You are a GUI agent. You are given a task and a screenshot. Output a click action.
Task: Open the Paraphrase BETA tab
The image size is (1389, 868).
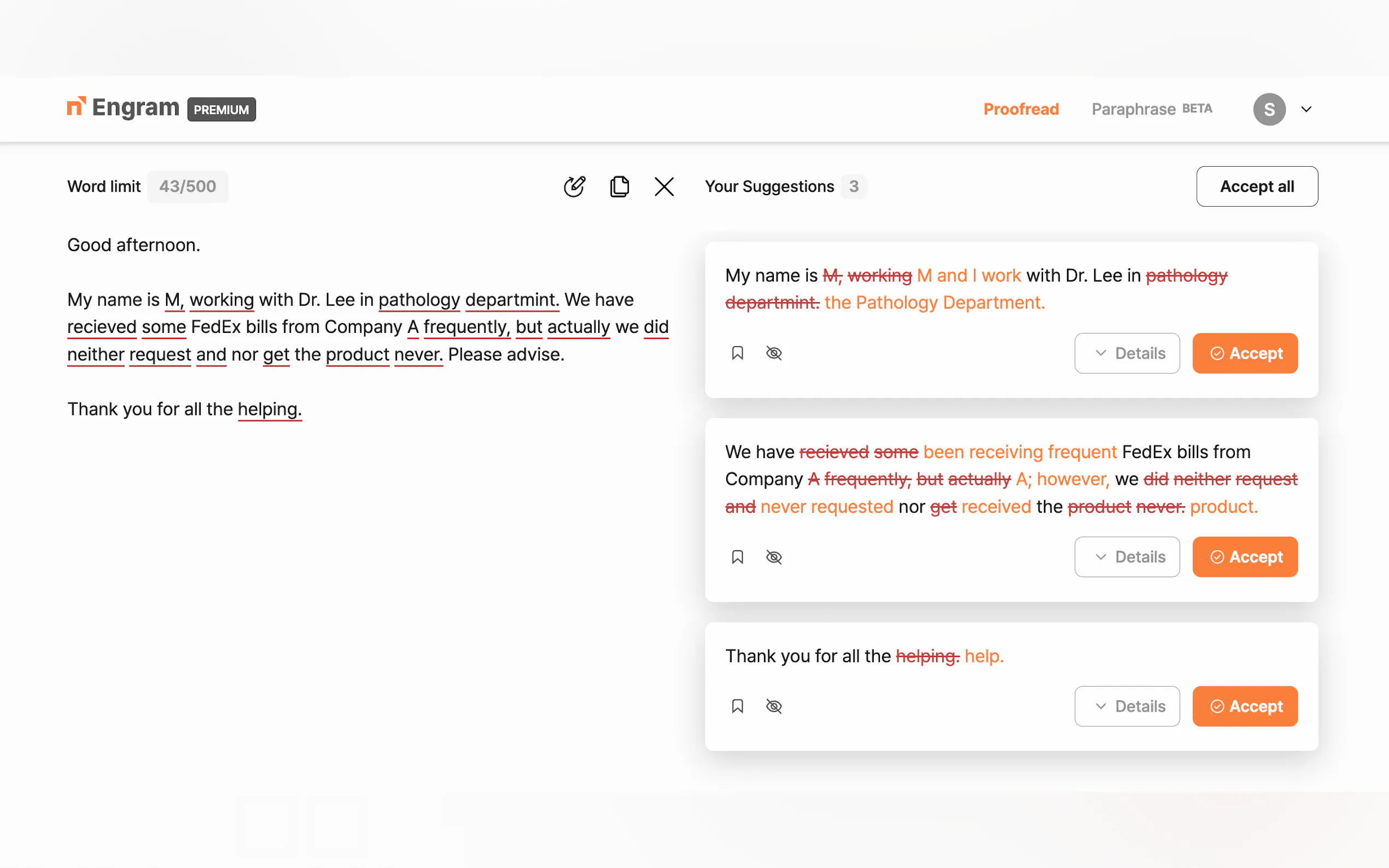[x=1151, y=109]
